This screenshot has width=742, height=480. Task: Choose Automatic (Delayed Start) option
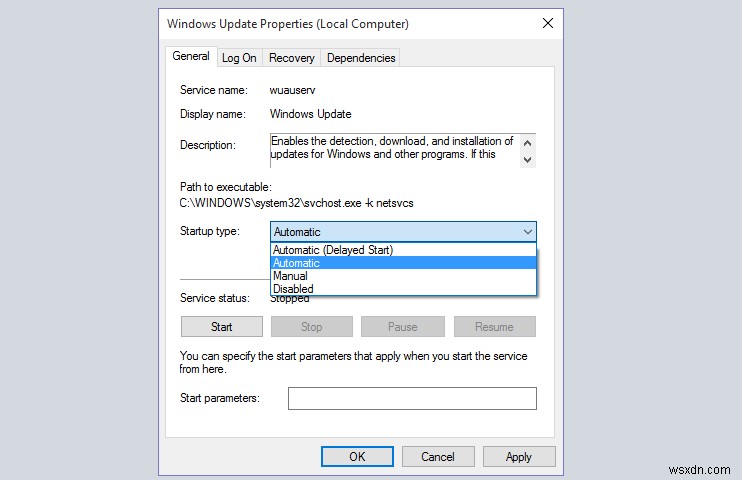[x=403, y=249]
